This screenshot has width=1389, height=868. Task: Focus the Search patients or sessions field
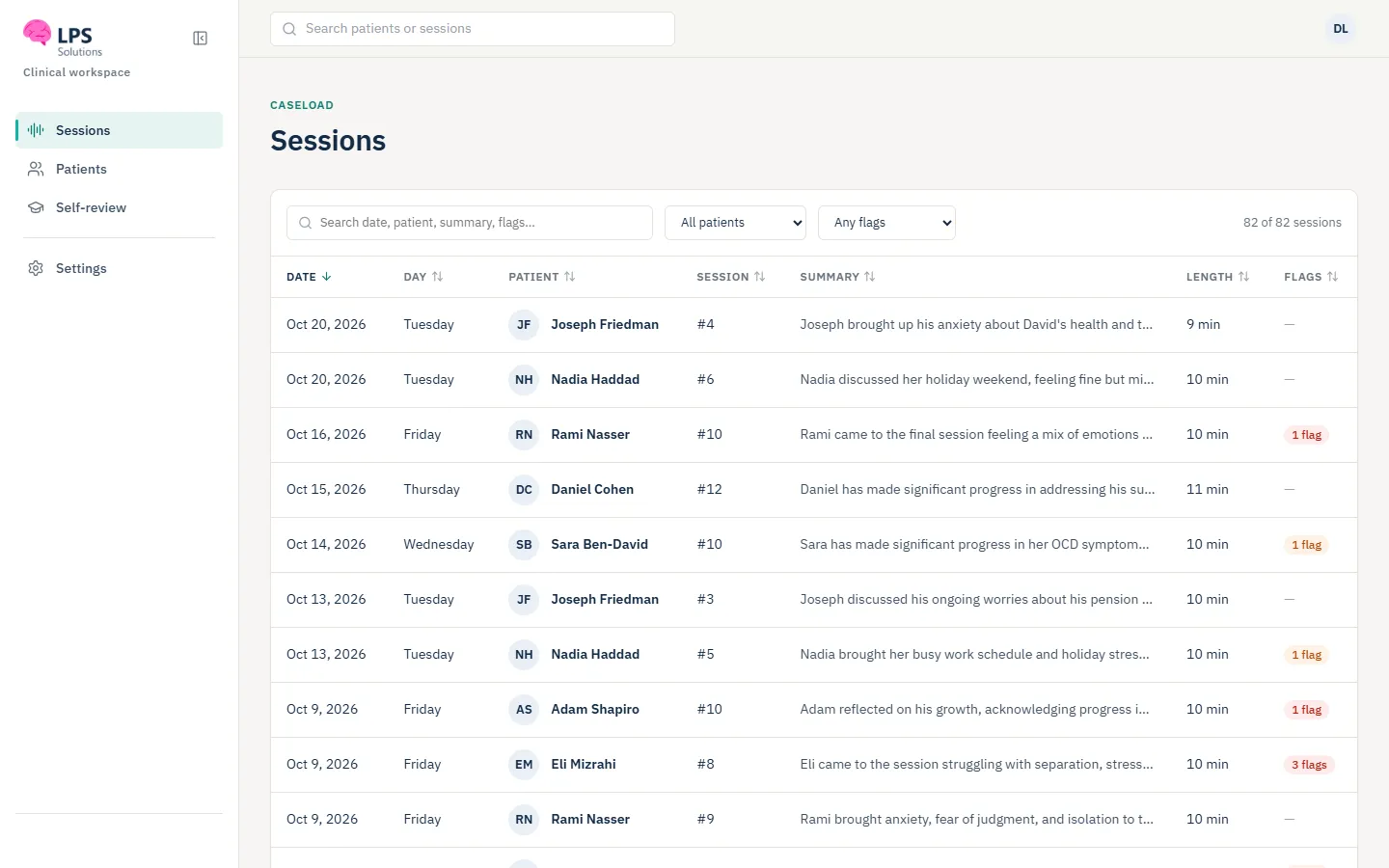pos(473,29)
